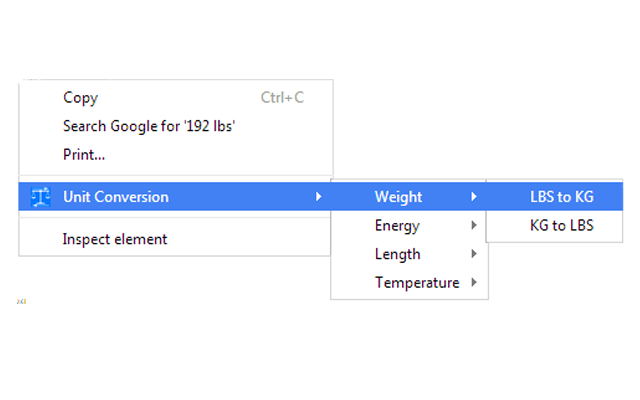The height and width of the screenshot is (400, 640).
Task: Open the Length category
Action: [397, 254]
